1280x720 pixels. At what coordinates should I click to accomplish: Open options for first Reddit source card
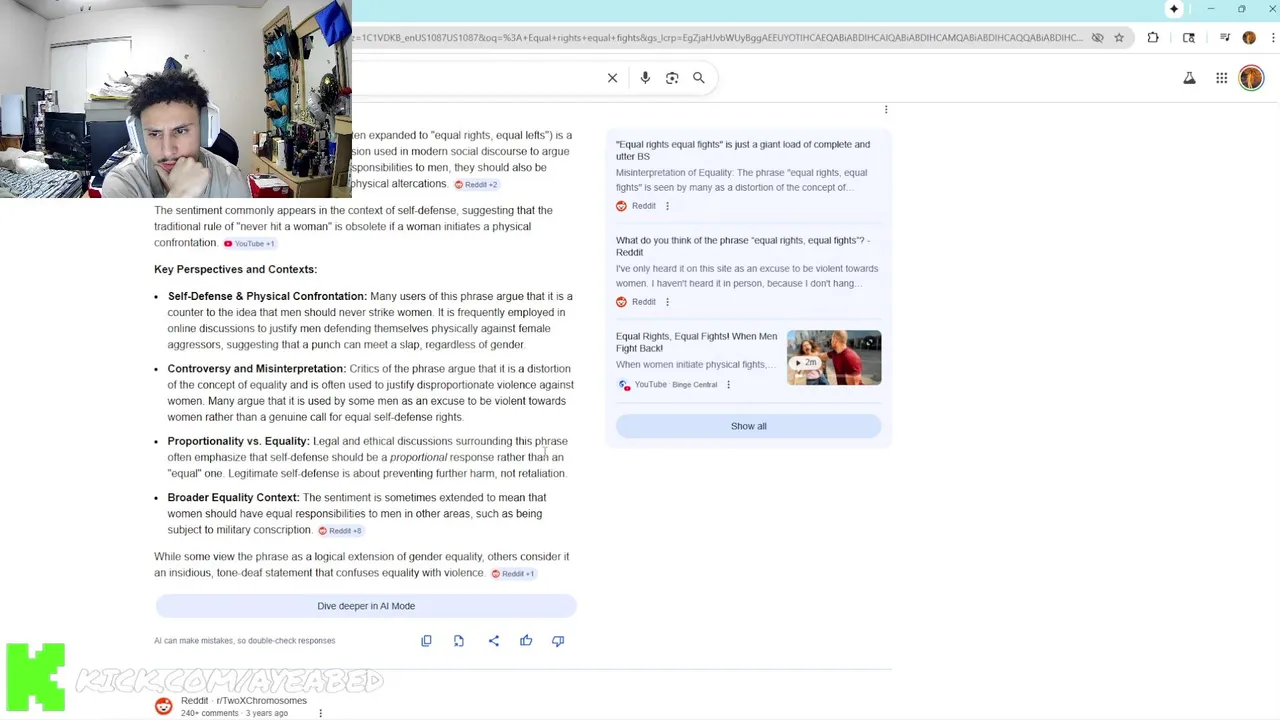pyautogui.click(x=667, y=206)
